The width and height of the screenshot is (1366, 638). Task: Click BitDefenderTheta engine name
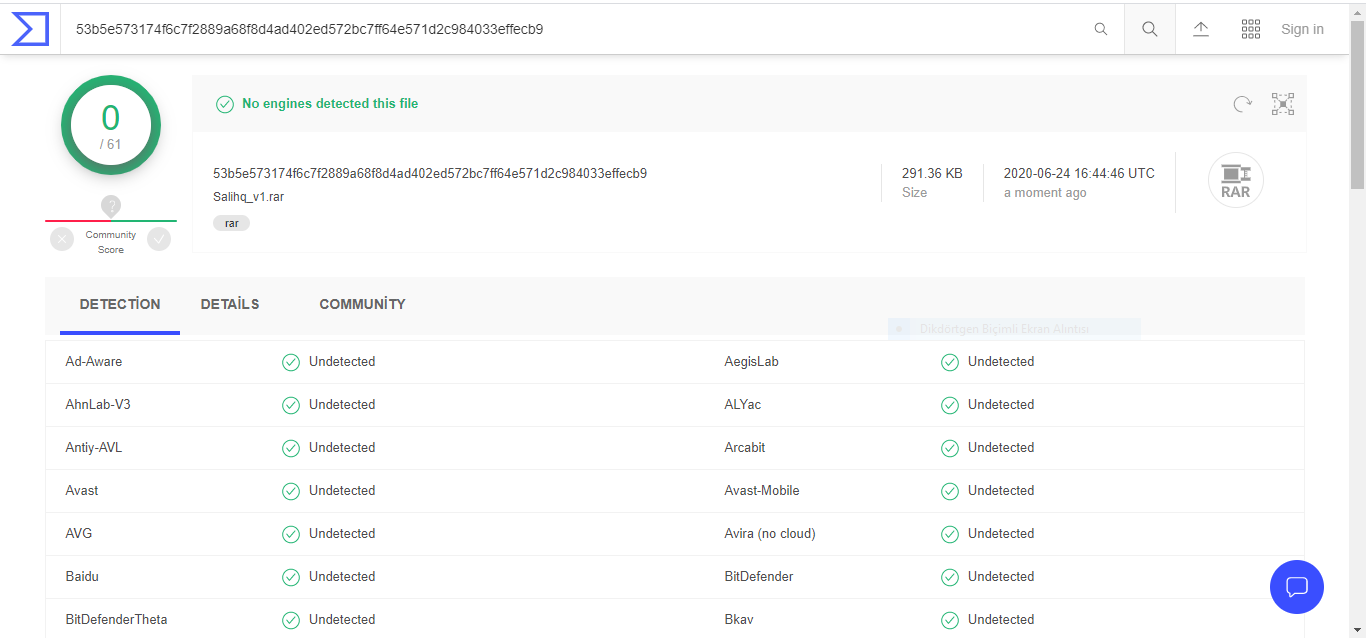[116, 619]
